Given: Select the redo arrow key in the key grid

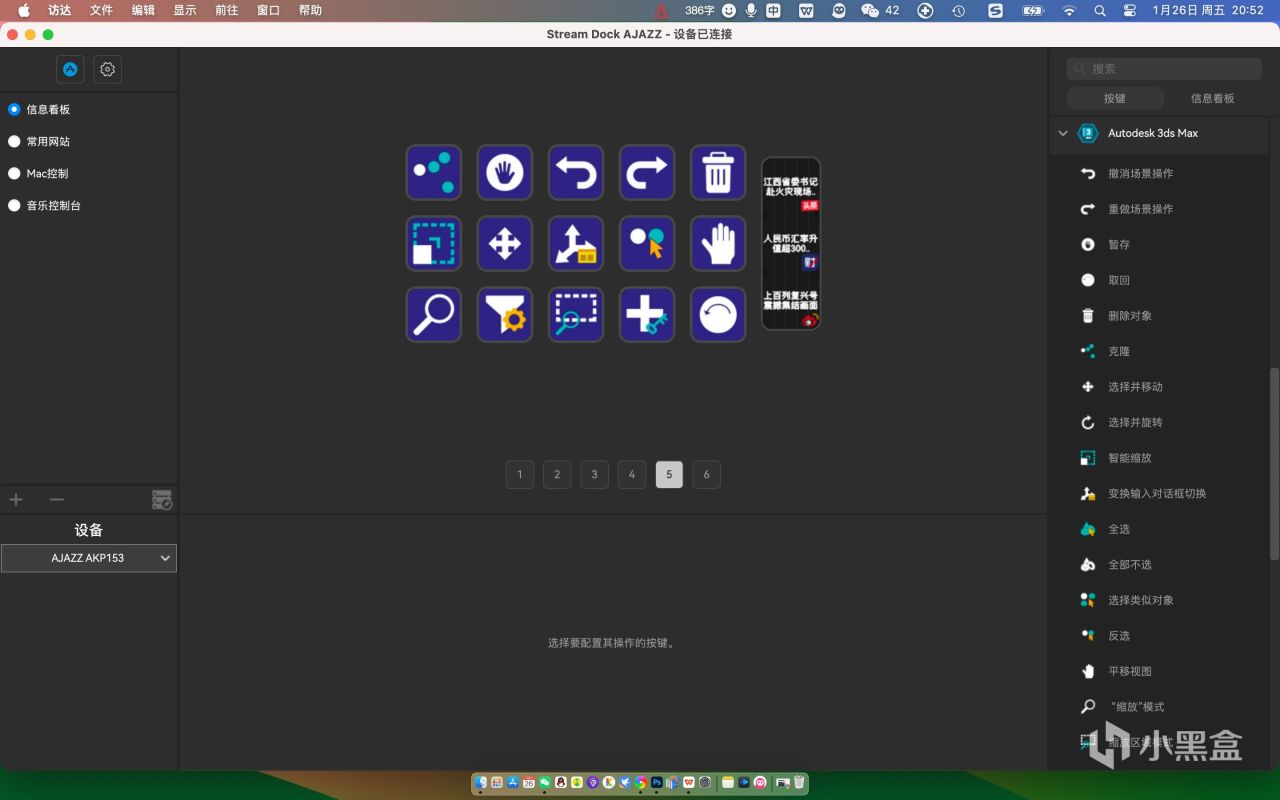Looking at the screenshot, I should point(647,173).
